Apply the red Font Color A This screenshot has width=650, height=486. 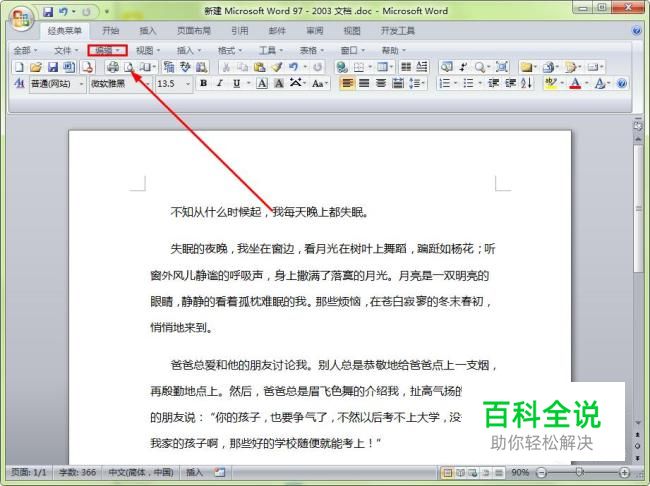point(575,84)
